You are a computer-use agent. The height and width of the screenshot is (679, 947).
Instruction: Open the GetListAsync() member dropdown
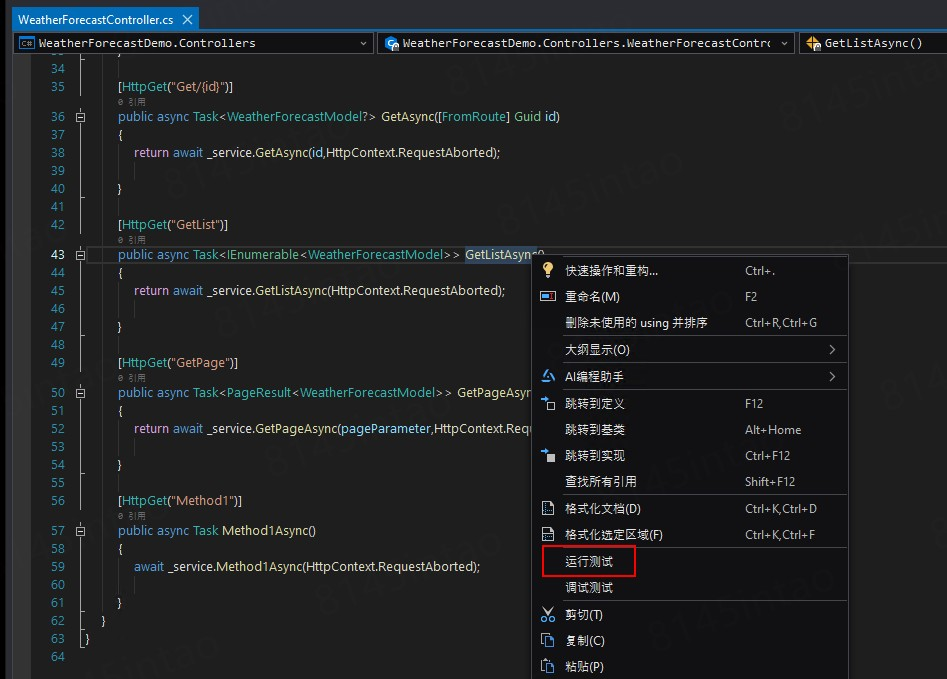873,43
